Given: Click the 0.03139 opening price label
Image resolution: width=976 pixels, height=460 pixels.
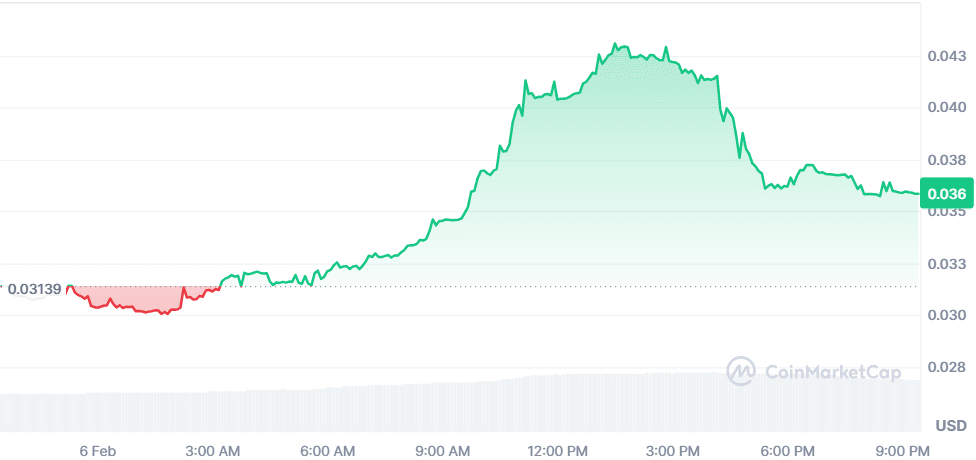Looking at the screenshot, I should tap(35, 289).
